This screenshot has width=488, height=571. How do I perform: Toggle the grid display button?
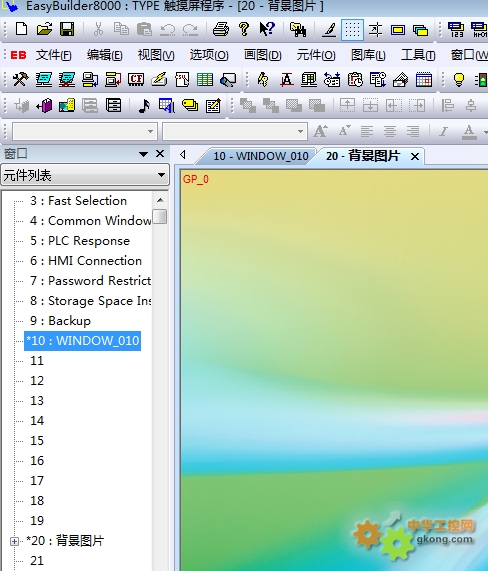tap(352, 29)
